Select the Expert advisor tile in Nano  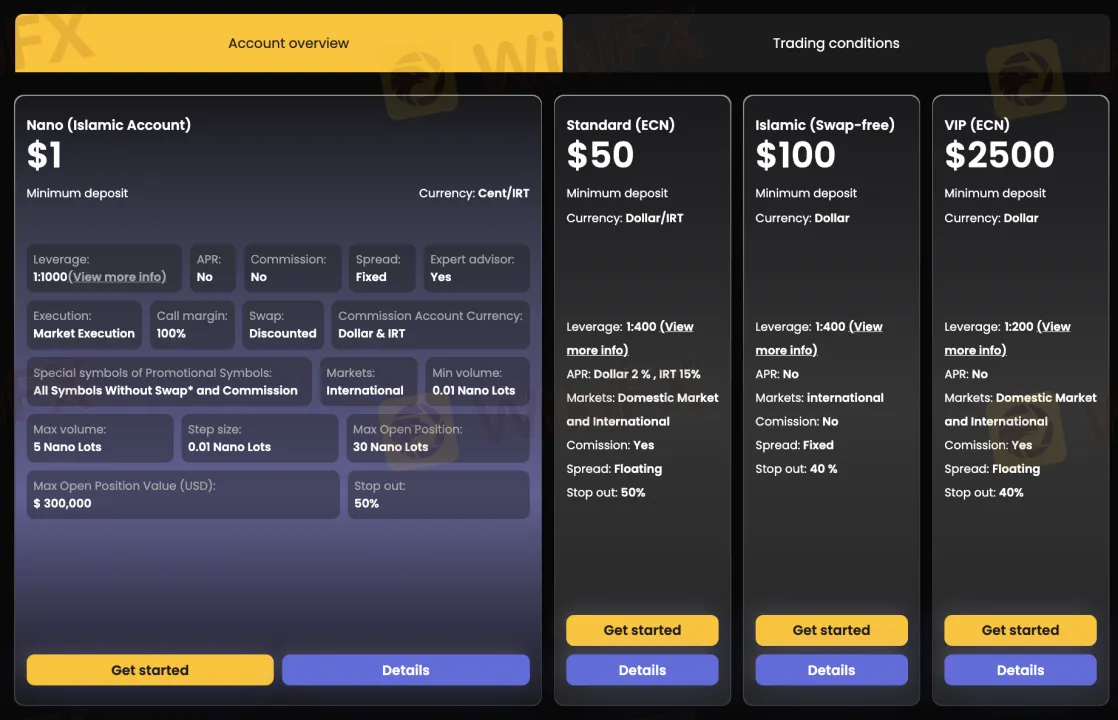[475, 268]
